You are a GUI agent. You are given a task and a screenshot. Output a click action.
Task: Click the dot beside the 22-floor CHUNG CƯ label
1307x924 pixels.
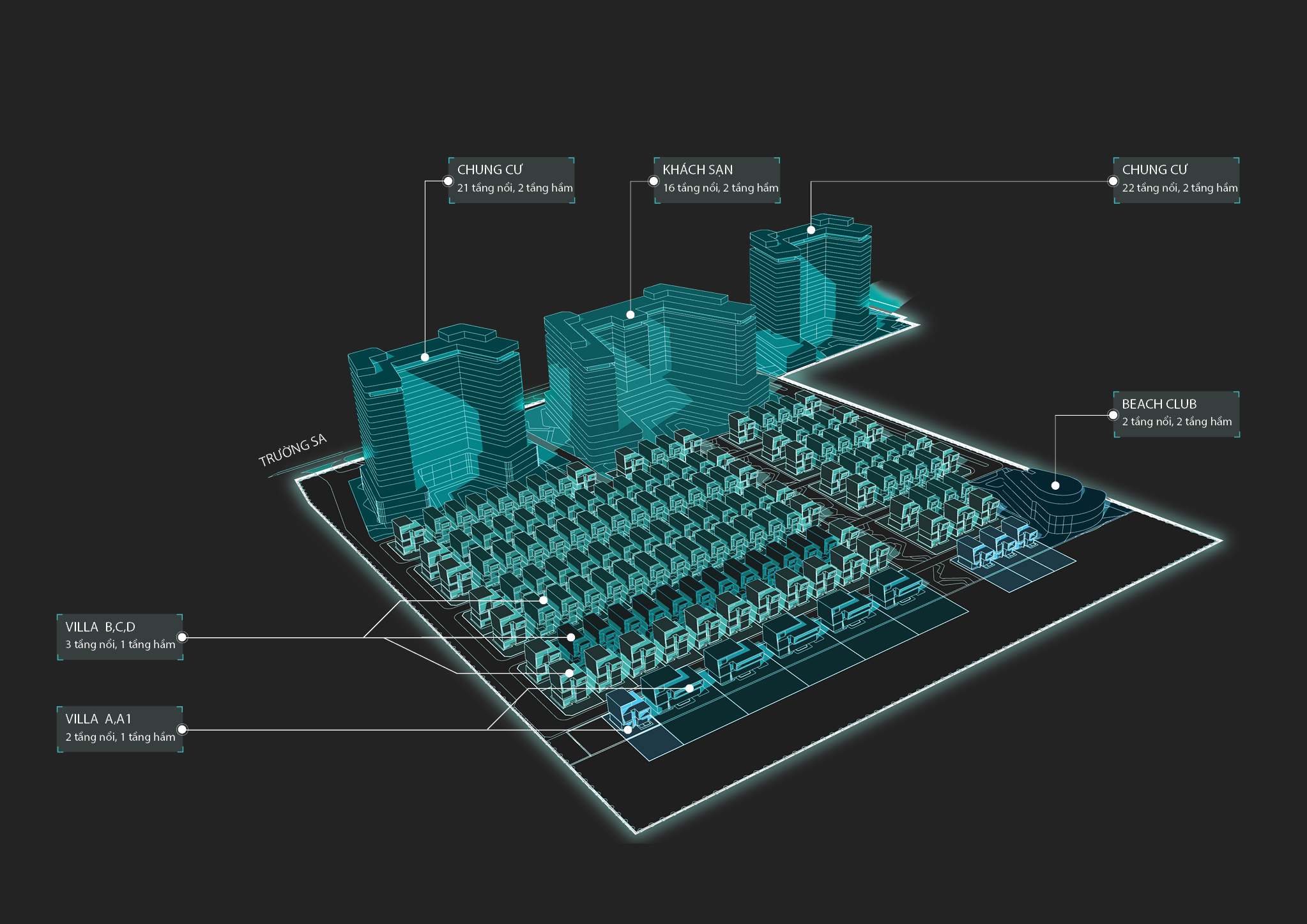coord(1113,181)
